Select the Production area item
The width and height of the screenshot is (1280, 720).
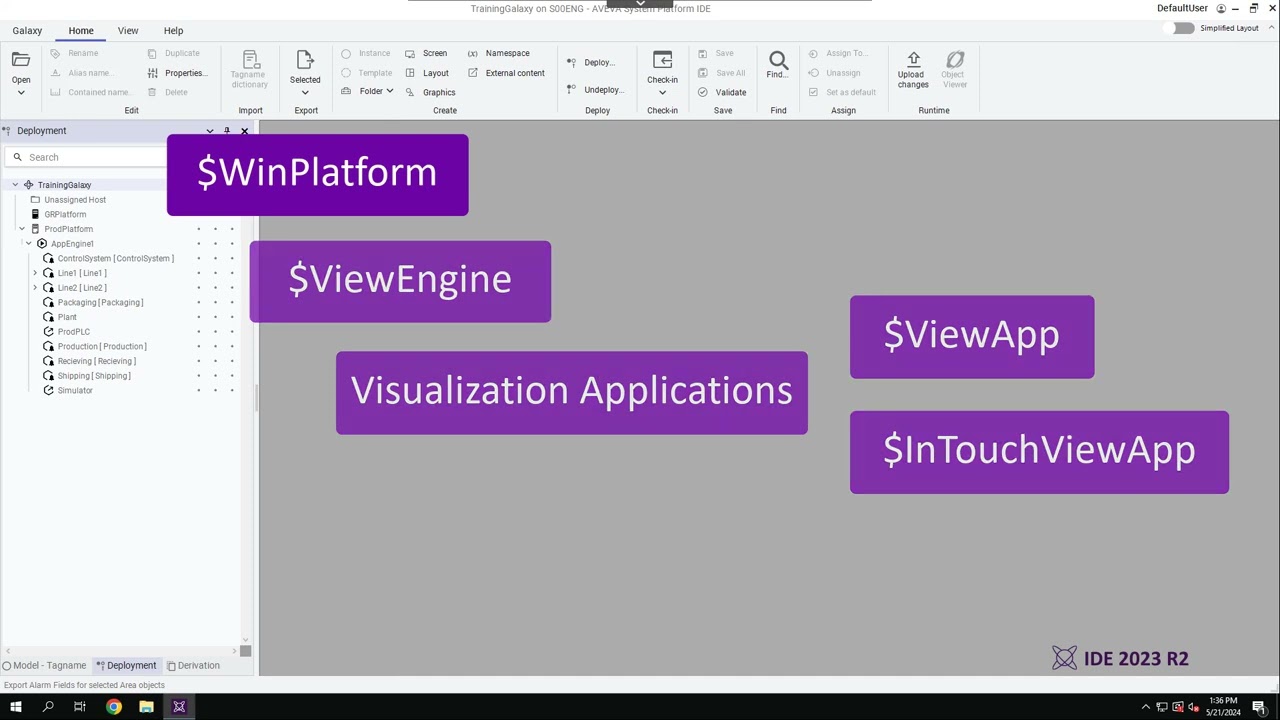click(x=102, y=346)
